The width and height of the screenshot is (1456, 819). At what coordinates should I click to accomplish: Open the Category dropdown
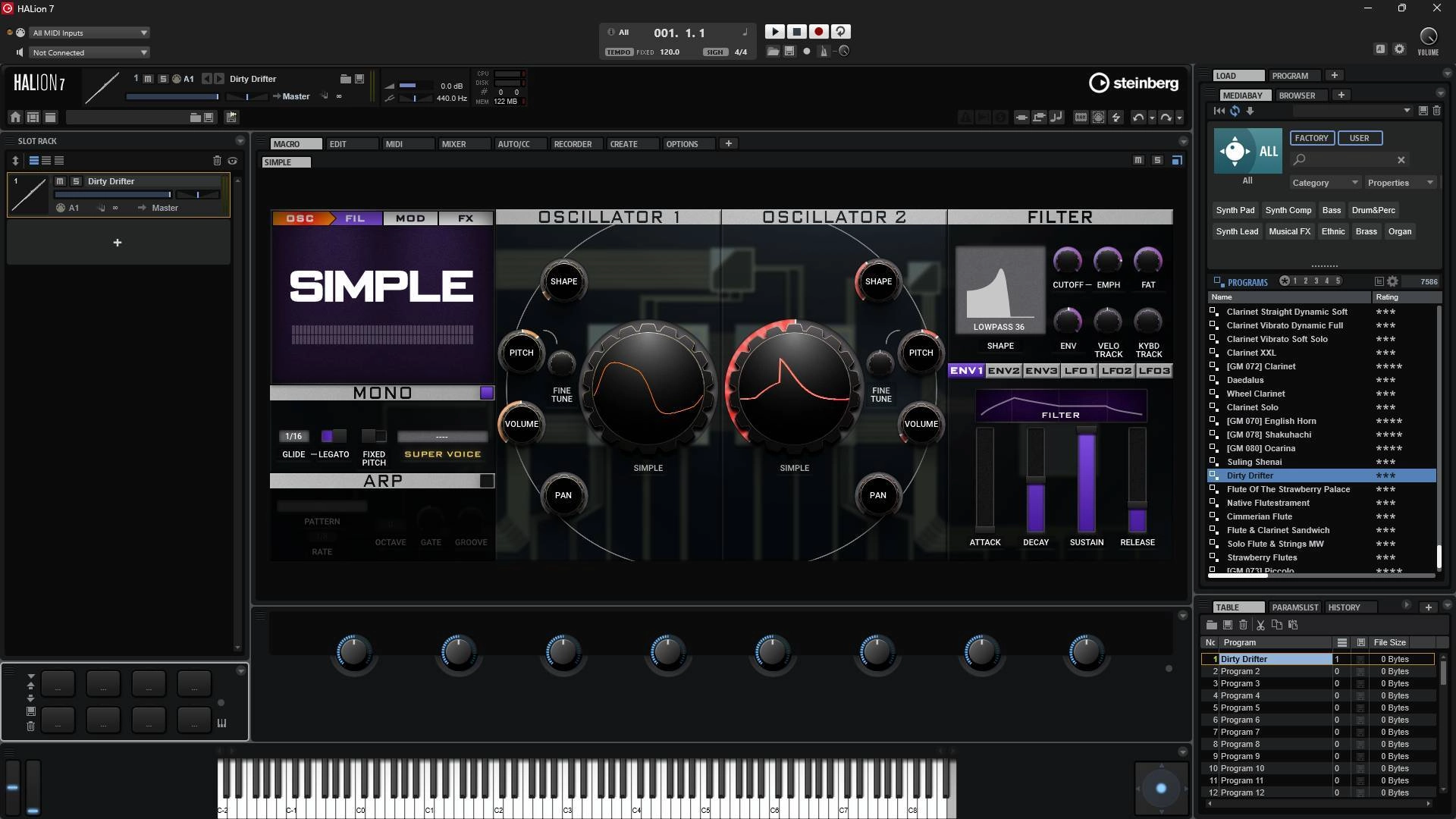coord(1325,183)
